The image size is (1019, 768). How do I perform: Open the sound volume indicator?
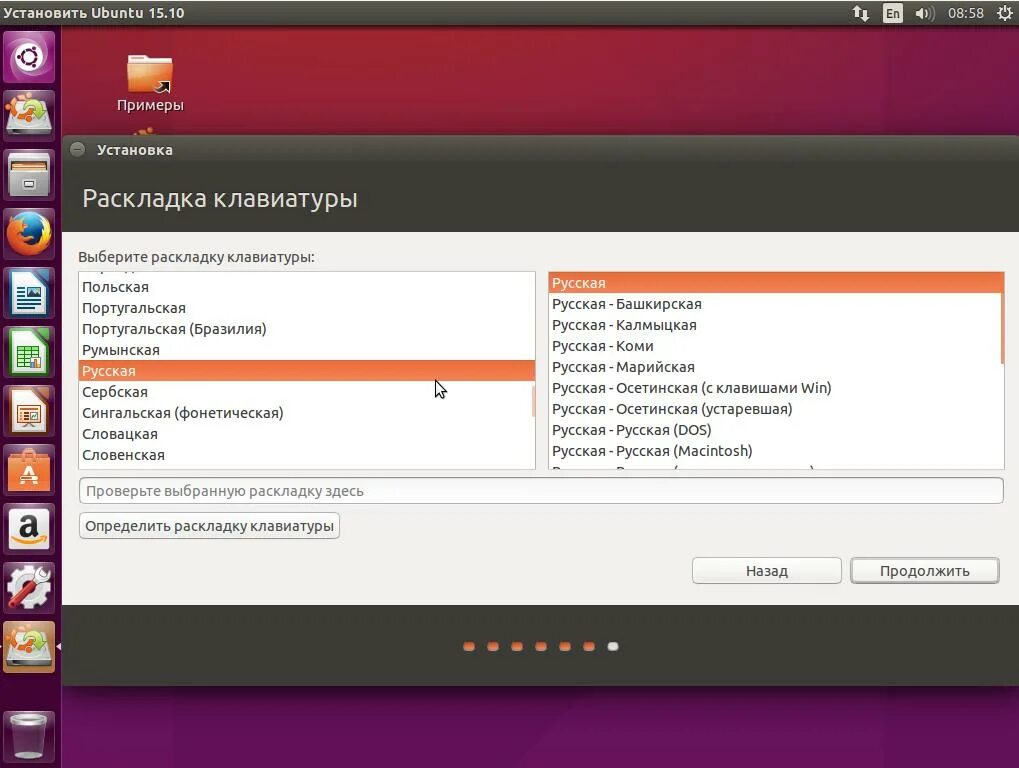(x=924, y=13)
